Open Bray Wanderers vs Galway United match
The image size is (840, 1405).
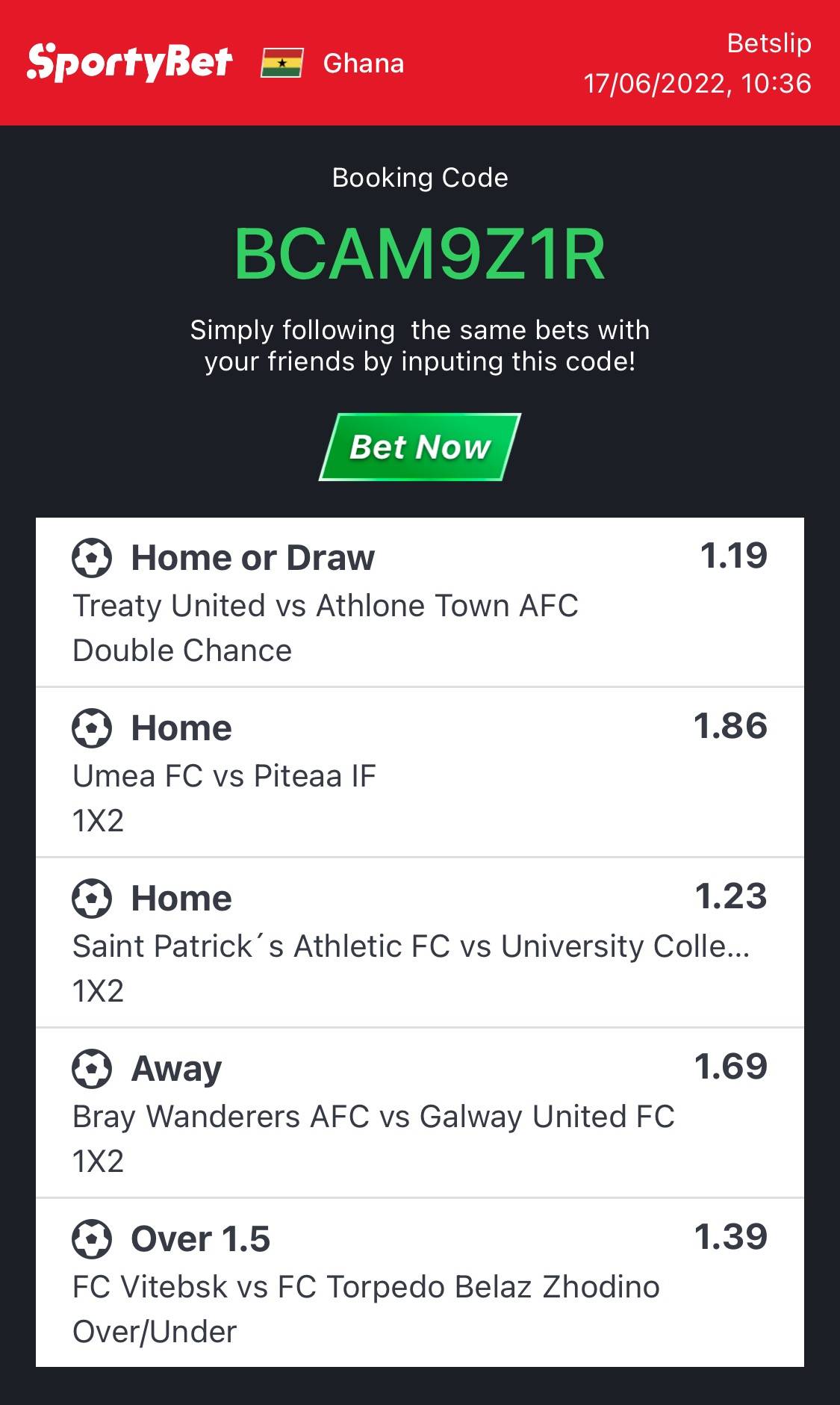[373, 1117]
